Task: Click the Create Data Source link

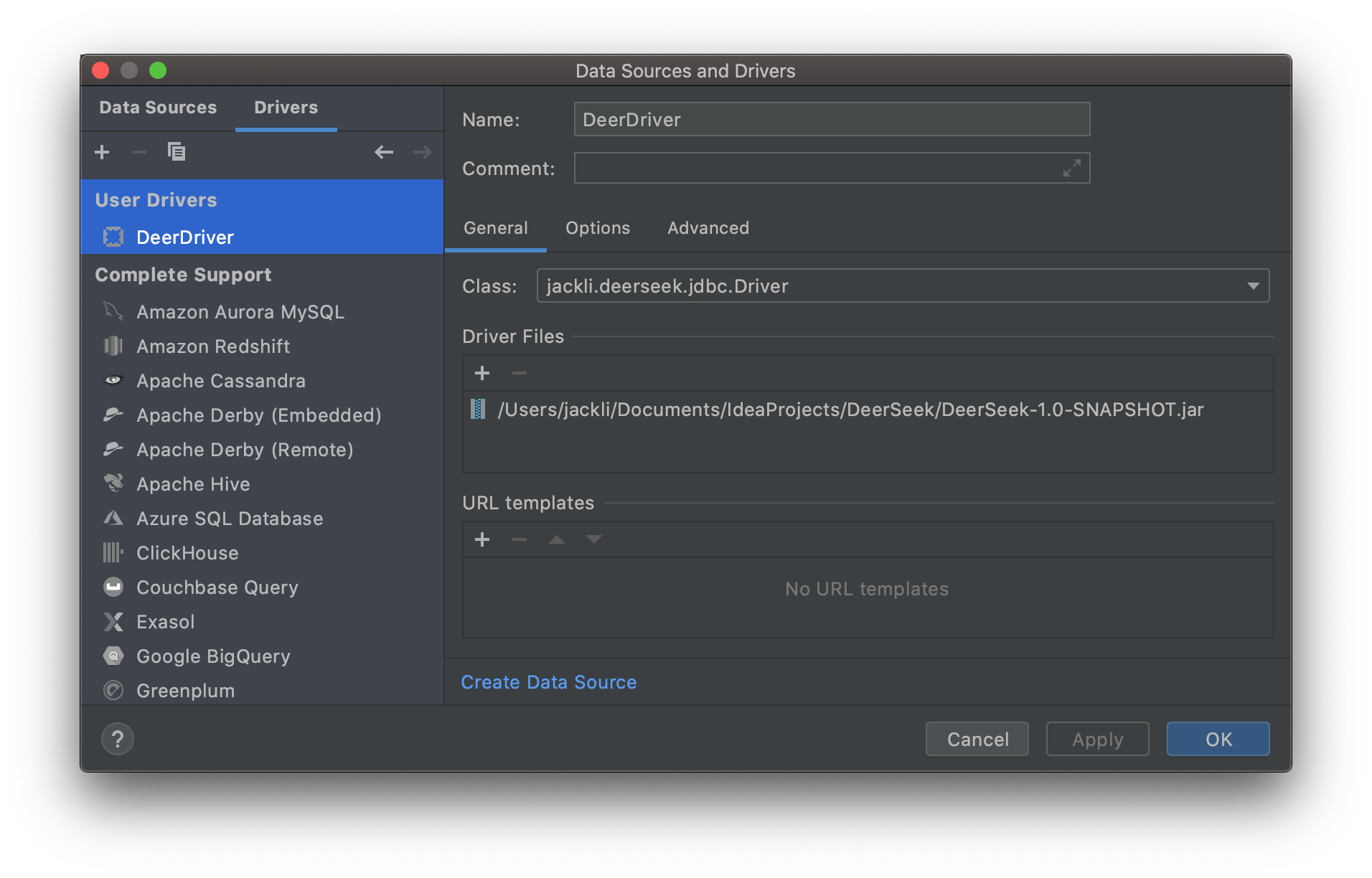Action: 549,682
